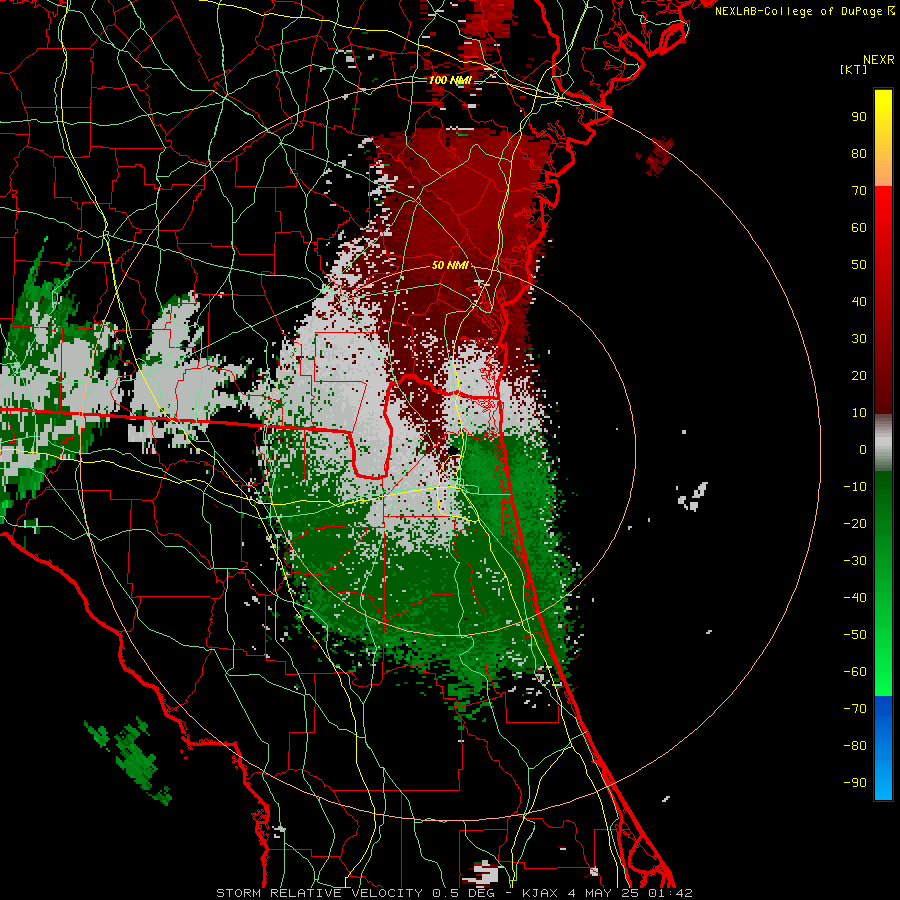Click the -40 value on the velocity scale
This screenshot has width=900, height=900.
click(x=855, y=598)
